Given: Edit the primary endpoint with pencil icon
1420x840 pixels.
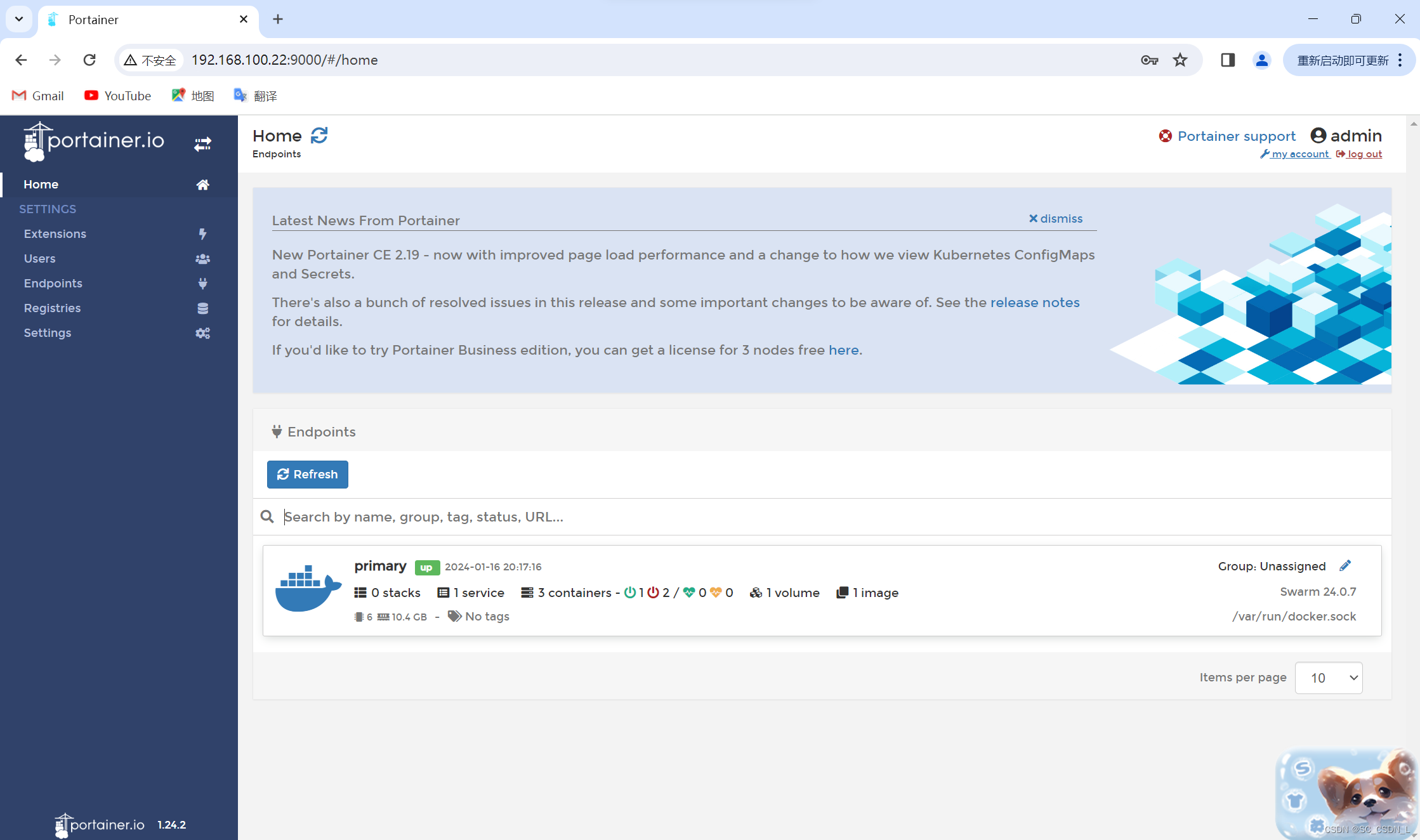Looking at the screenshot, I should point(1345,565).
